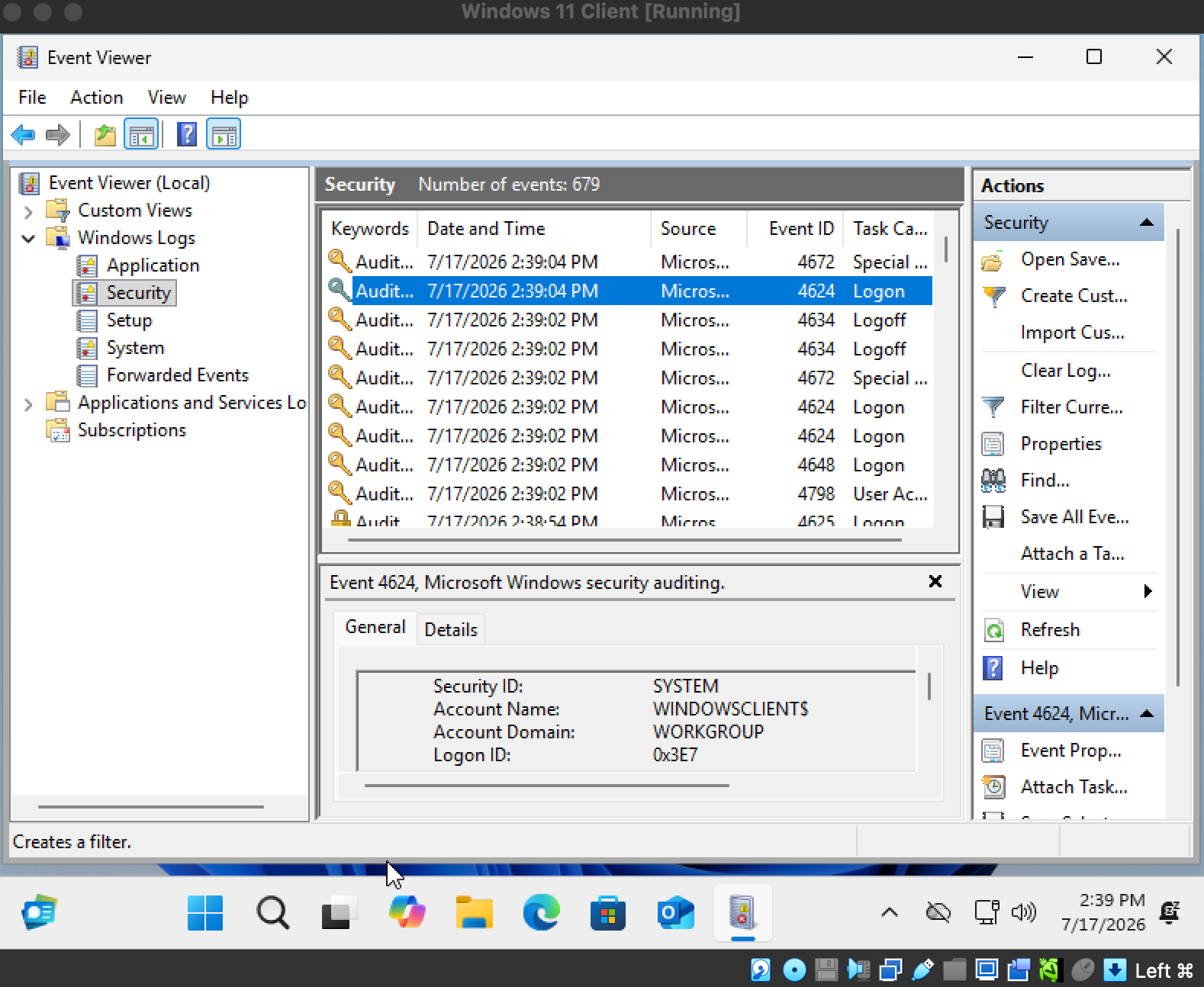1204x987 pixels.
Task: Click the green Refresh action
Action: point(1050,630)
